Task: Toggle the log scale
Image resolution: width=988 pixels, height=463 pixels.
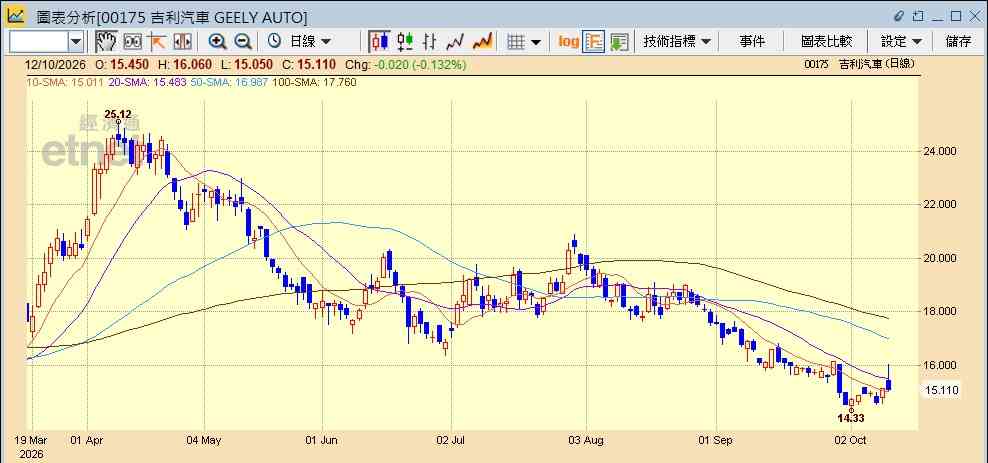Action: pyautogui.click(x=568, y=42)
